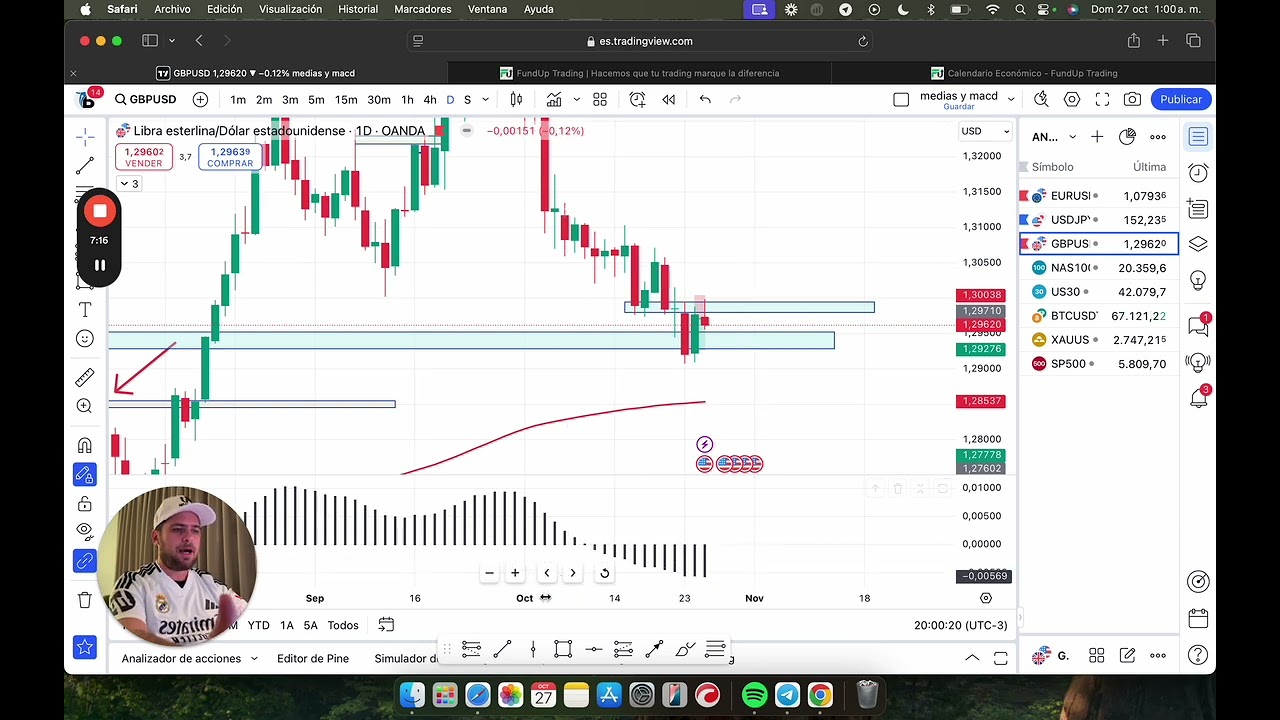
Task: Open the indicators menu
Action: coord(553,99)
